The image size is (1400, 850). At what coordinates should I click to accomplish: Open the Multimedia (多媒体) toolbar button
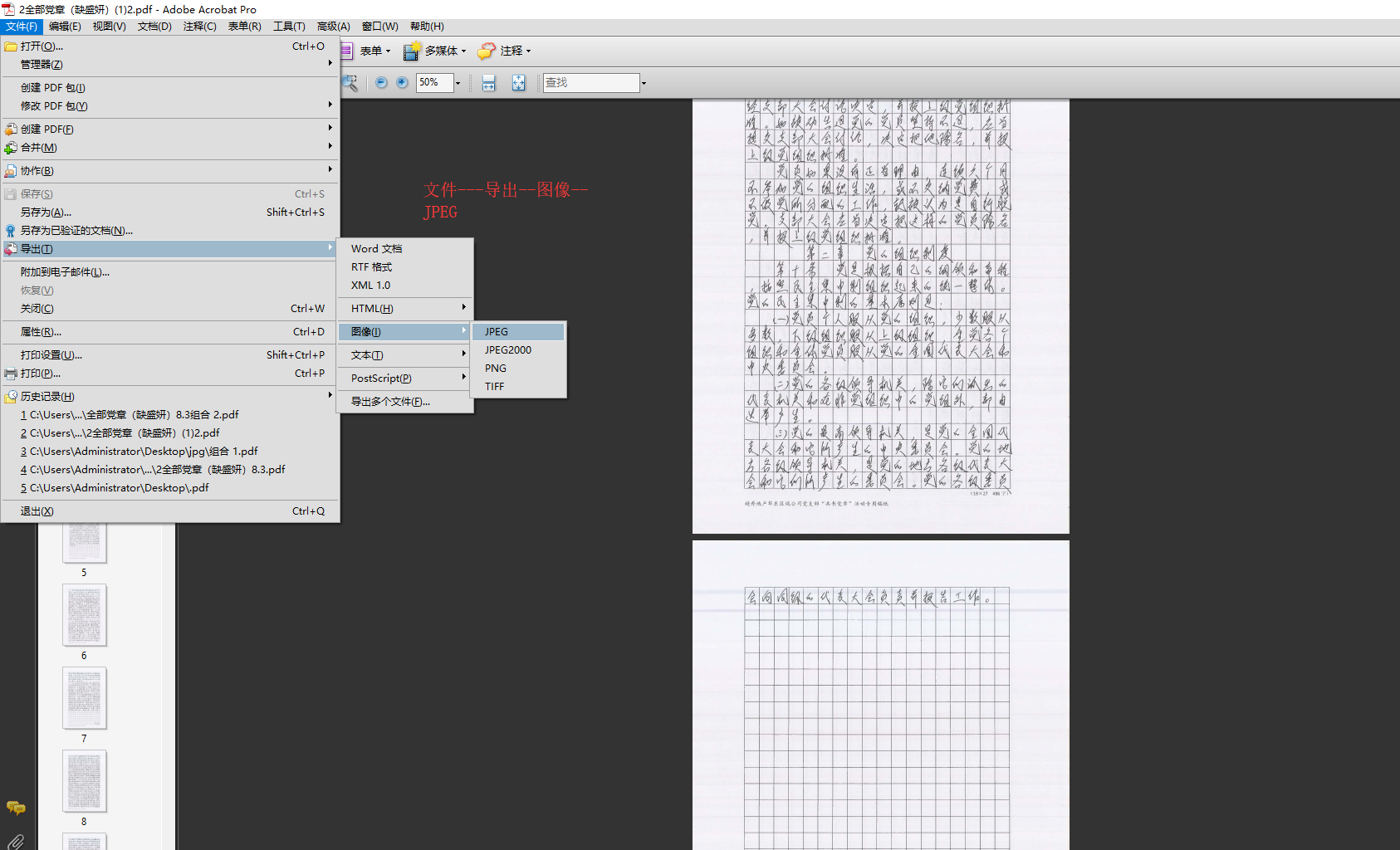(x=435, y=51)
